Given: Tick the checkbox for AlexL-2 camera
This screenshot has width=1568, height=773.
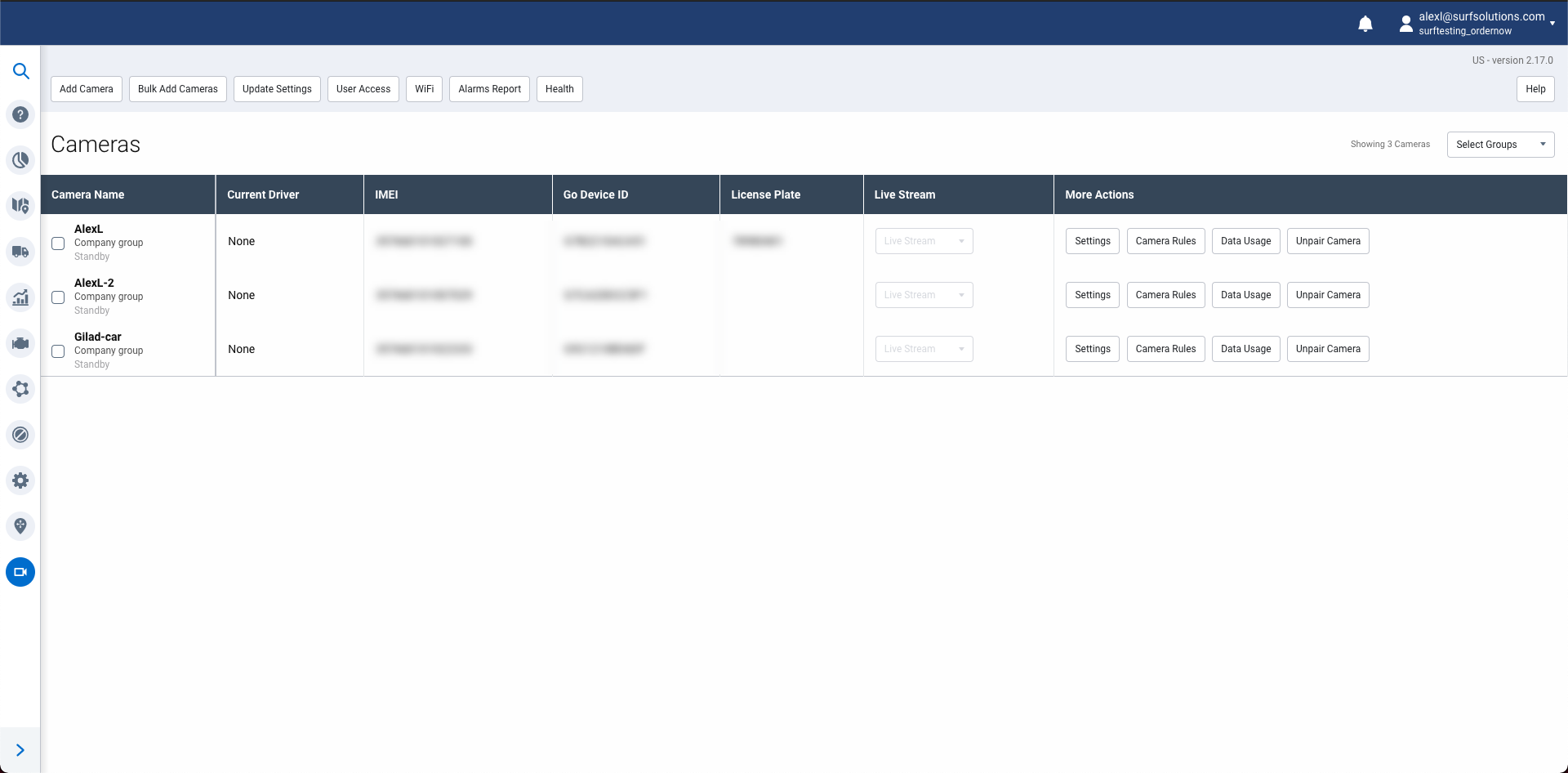Looking at the screenshot, I should tap(58, 297).
